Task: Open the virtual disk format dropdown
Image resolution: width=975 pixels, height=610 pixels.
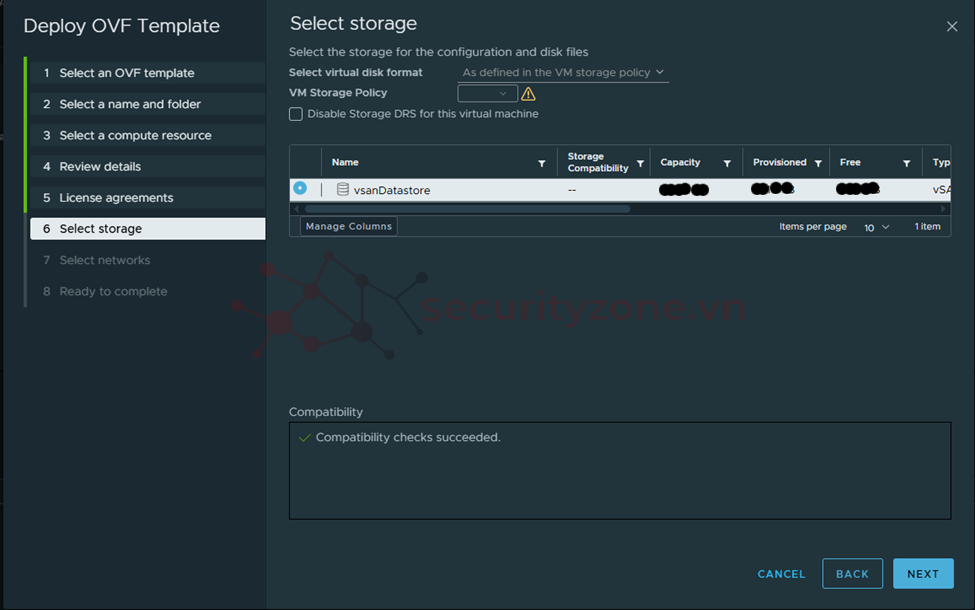Action: click(x=563, y=73)
